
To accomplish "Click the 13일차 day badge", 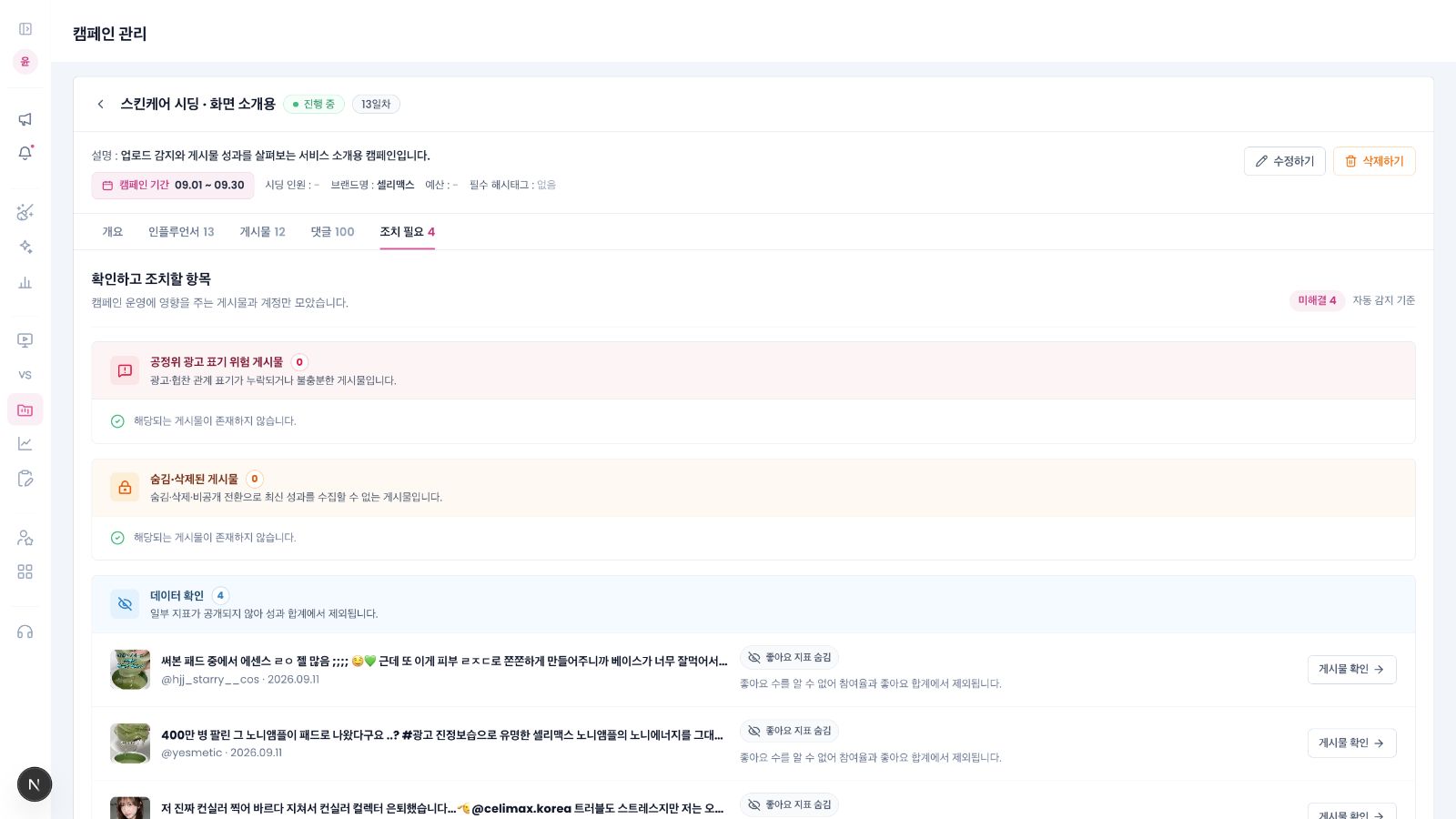I will pos(376,104).
